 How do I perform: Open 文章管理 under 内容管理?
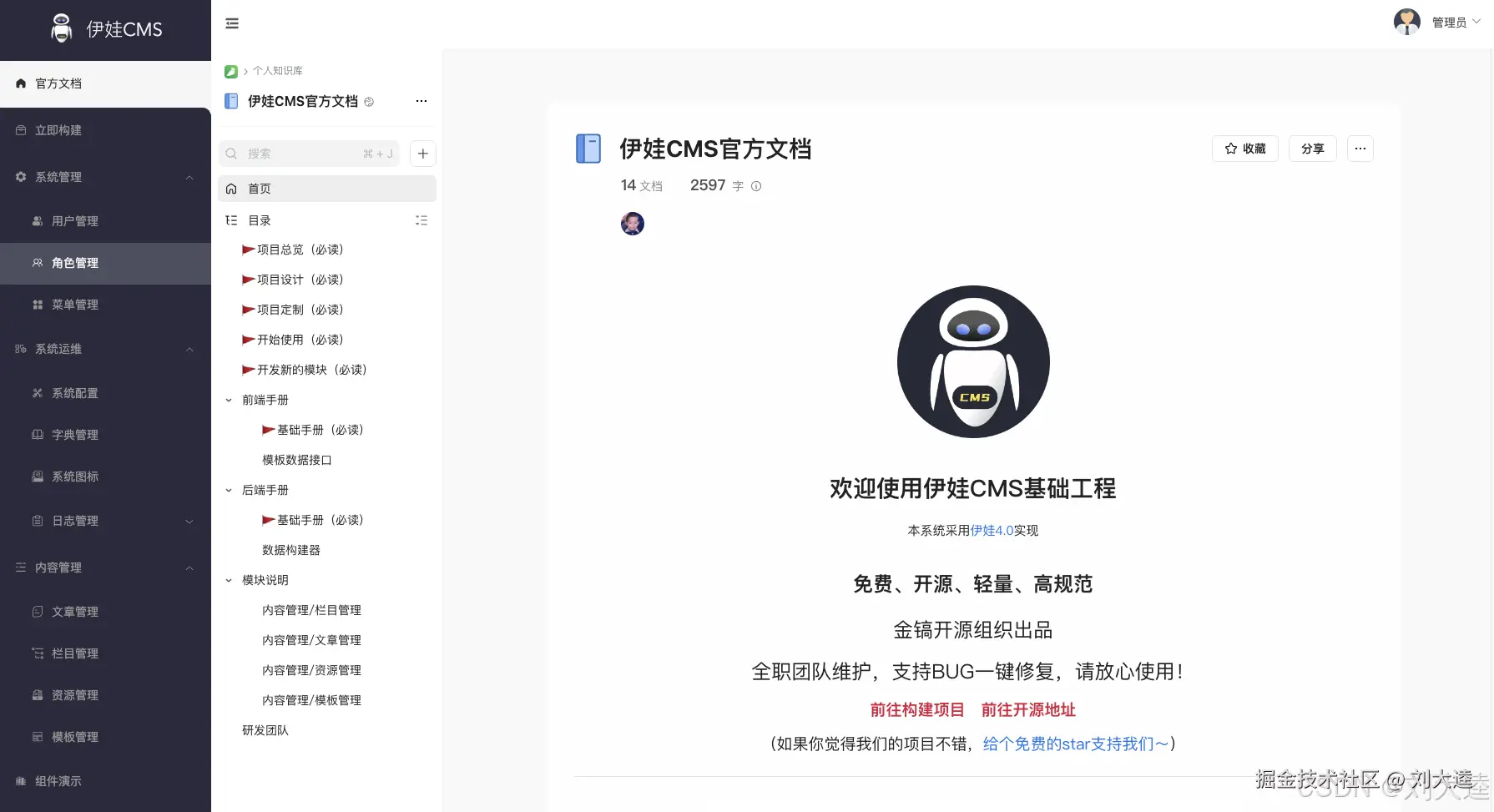point(73,611)
